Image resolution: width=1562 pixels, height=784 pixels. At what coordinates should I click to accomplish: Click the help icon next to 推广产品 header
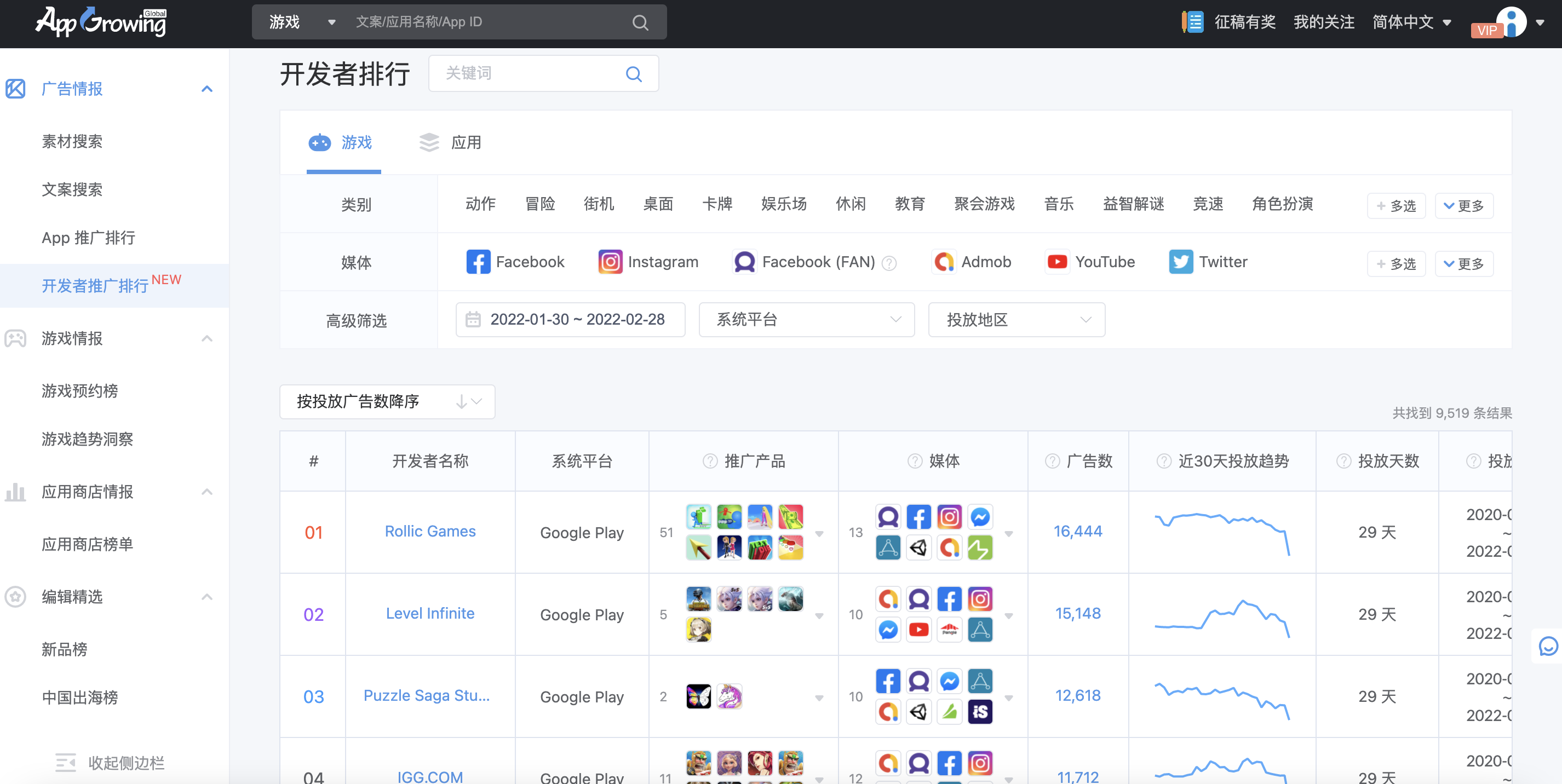coord(709,462)
